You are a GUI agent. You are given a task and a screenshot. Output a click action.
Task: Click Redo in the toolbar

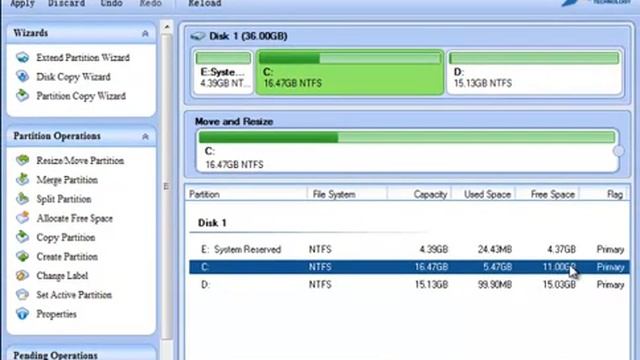click(x=151, y=3)
